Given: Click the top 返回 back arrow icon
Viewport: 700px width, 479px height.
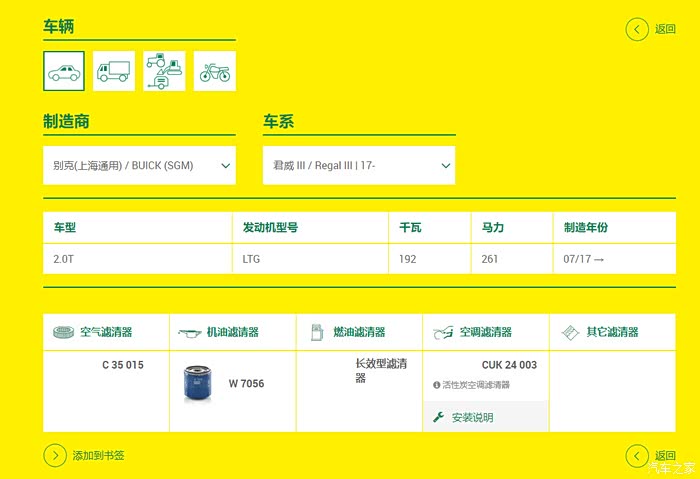Looking at the screenshot, I should point(637,29).
